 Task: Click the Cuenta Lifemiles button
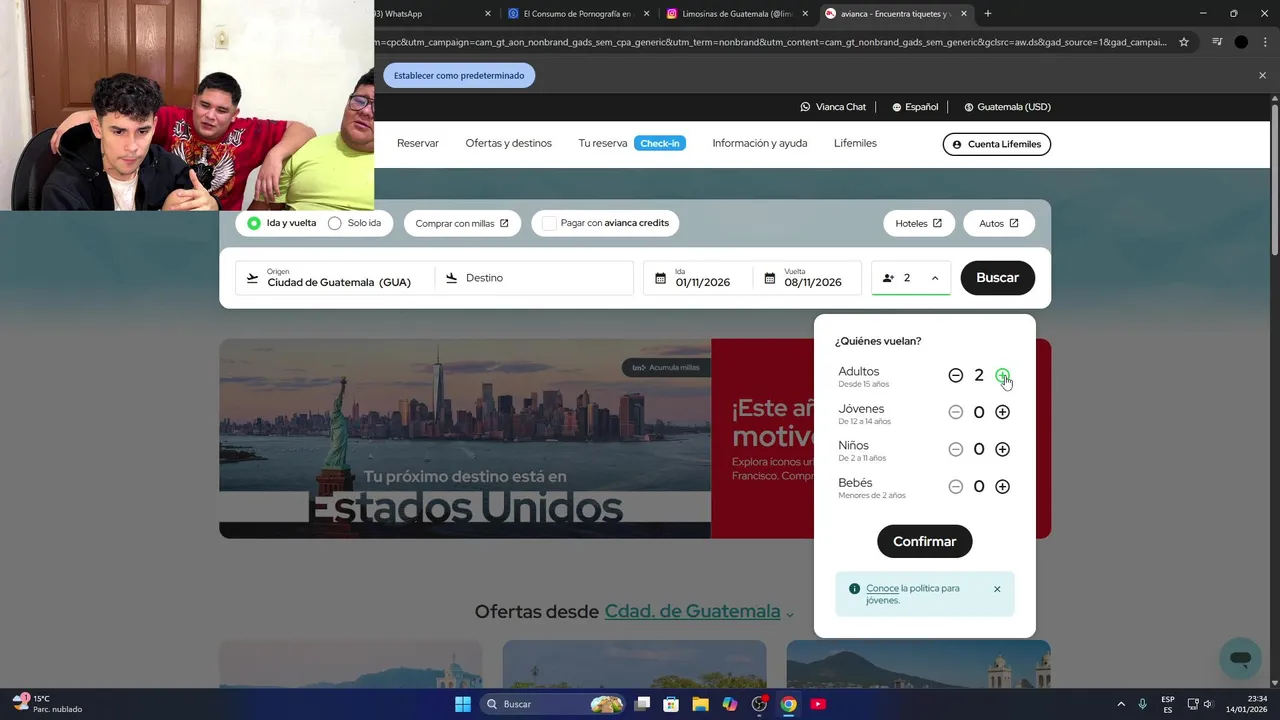pyautogui.click(x=997, y=144)
